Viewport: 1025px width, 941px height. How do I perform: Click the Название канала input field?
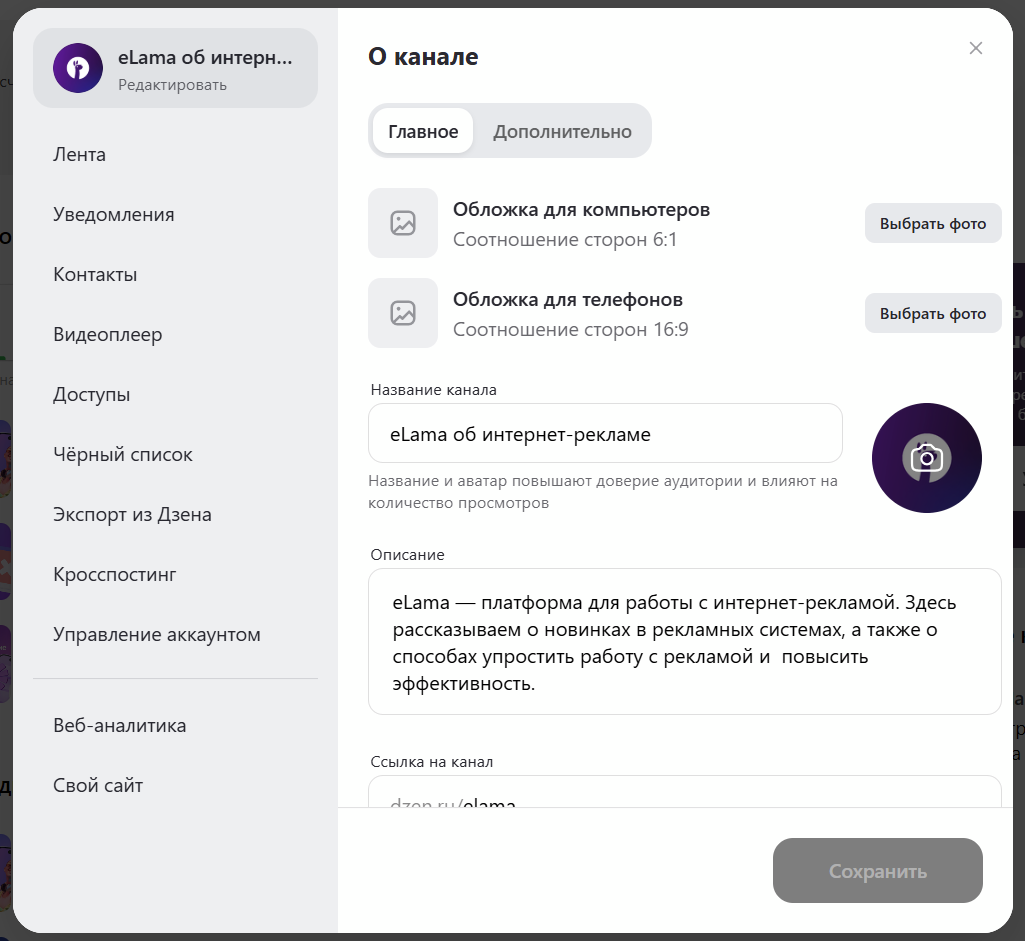coord(605,433)
